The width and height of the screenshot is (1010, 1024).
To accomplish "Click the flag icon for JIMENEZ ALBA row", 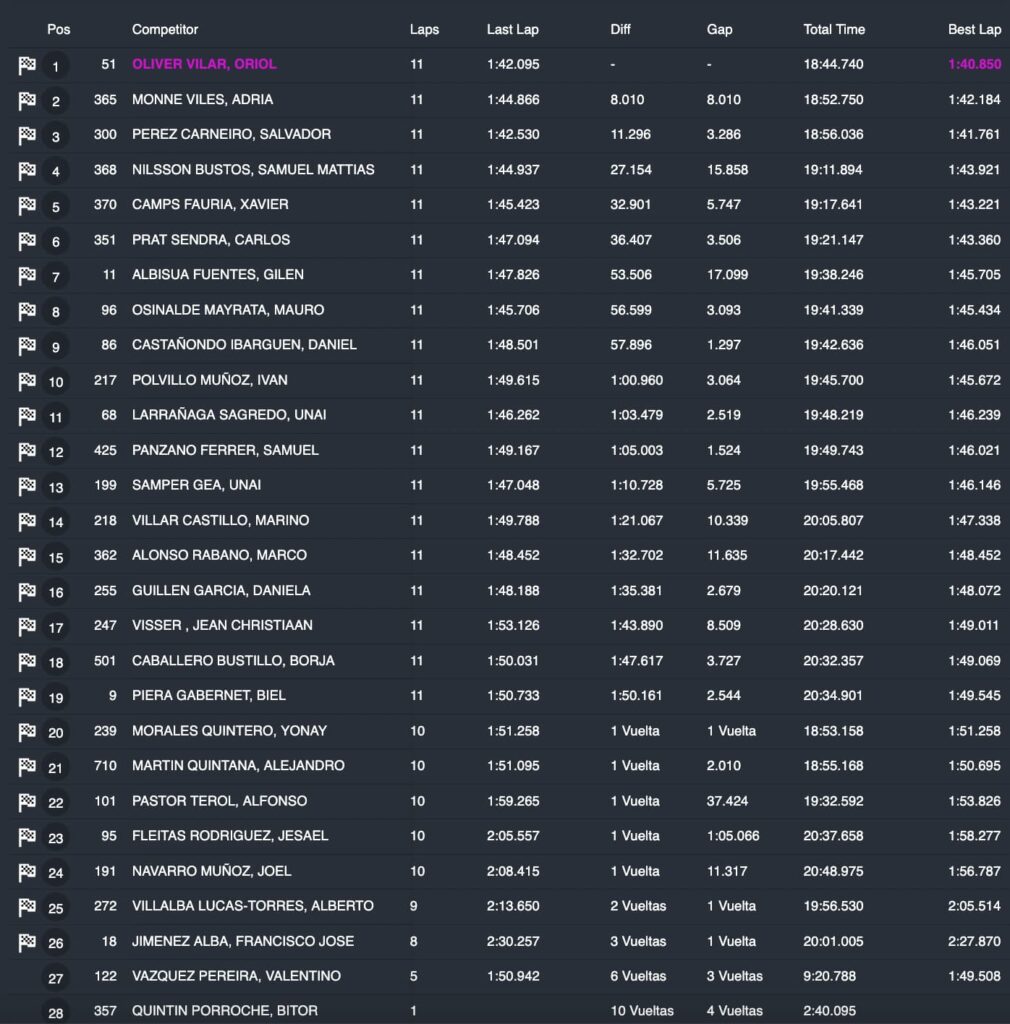I will click(27, 942).
